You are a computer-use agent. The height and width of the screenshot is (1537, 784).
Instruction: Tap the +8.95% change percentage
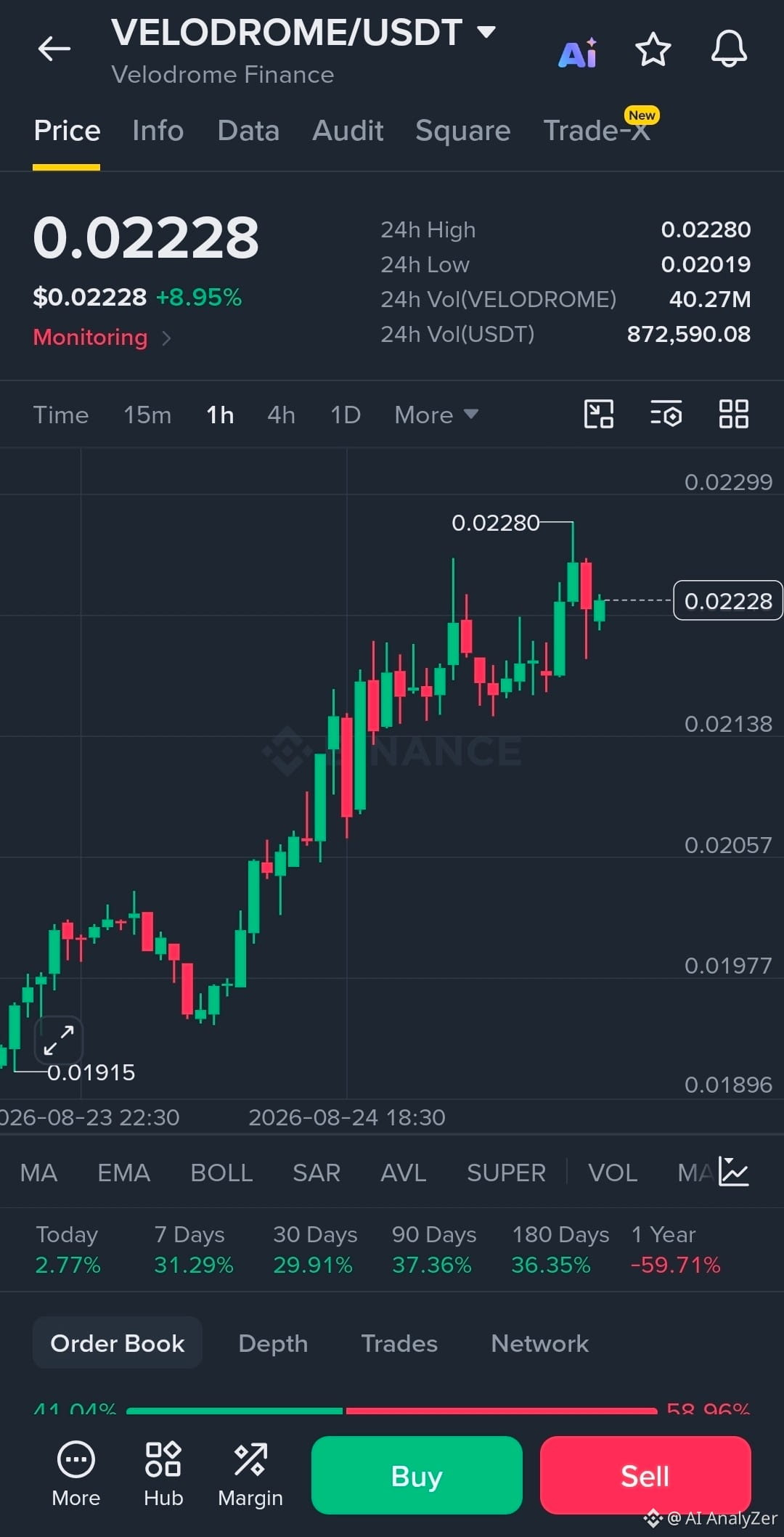[199, 297]
